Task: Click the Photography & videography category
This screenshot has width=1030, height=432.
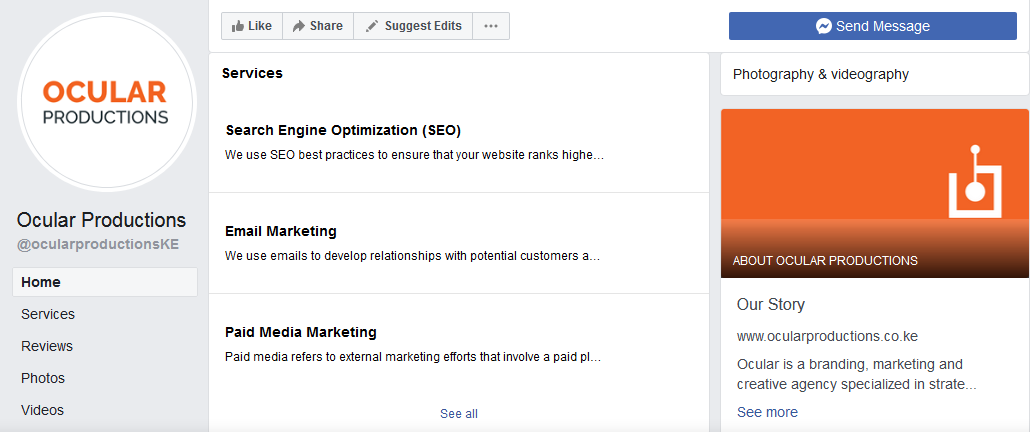Action: (x=821, y=74)
